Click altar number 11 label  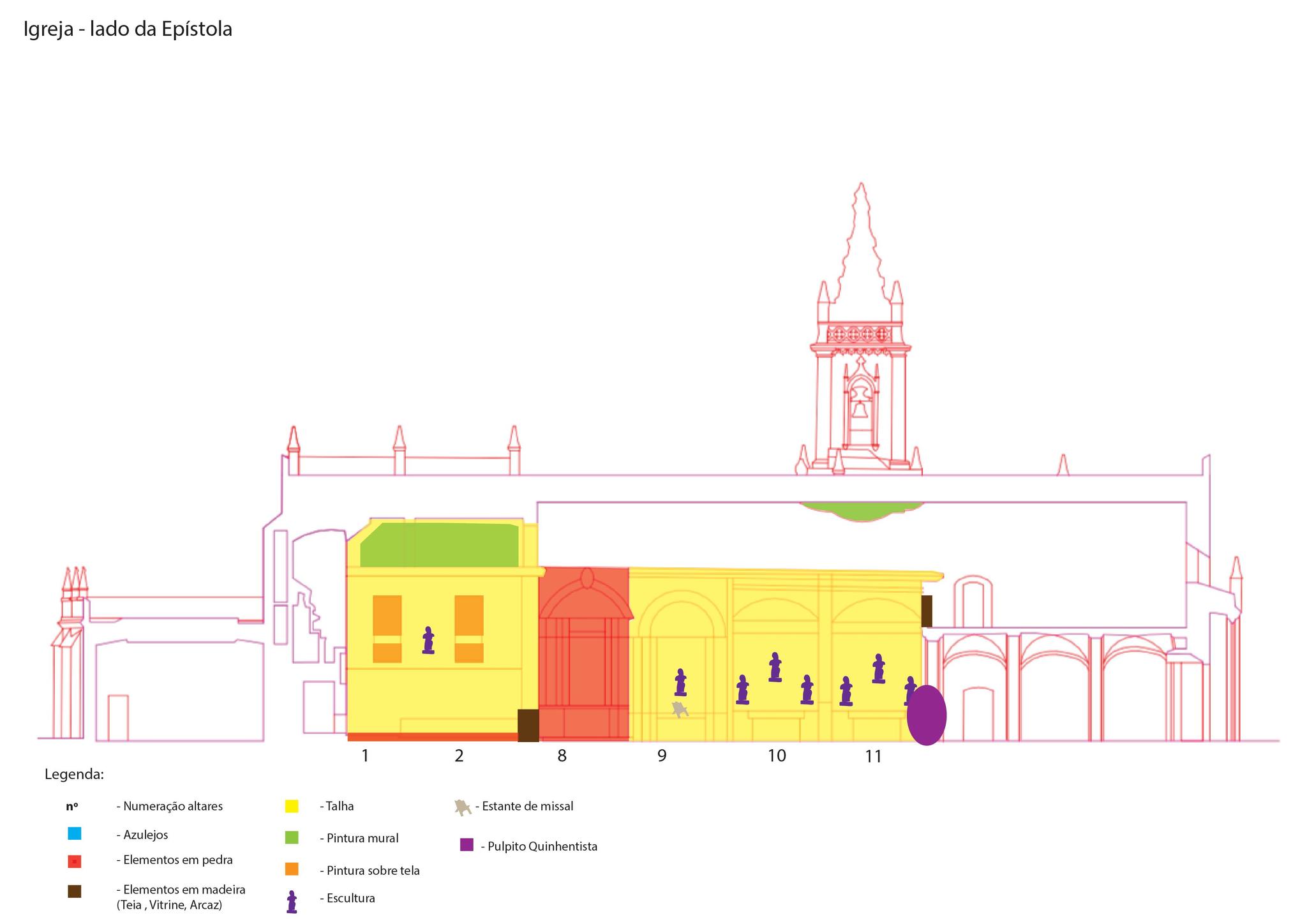point(873,756)
